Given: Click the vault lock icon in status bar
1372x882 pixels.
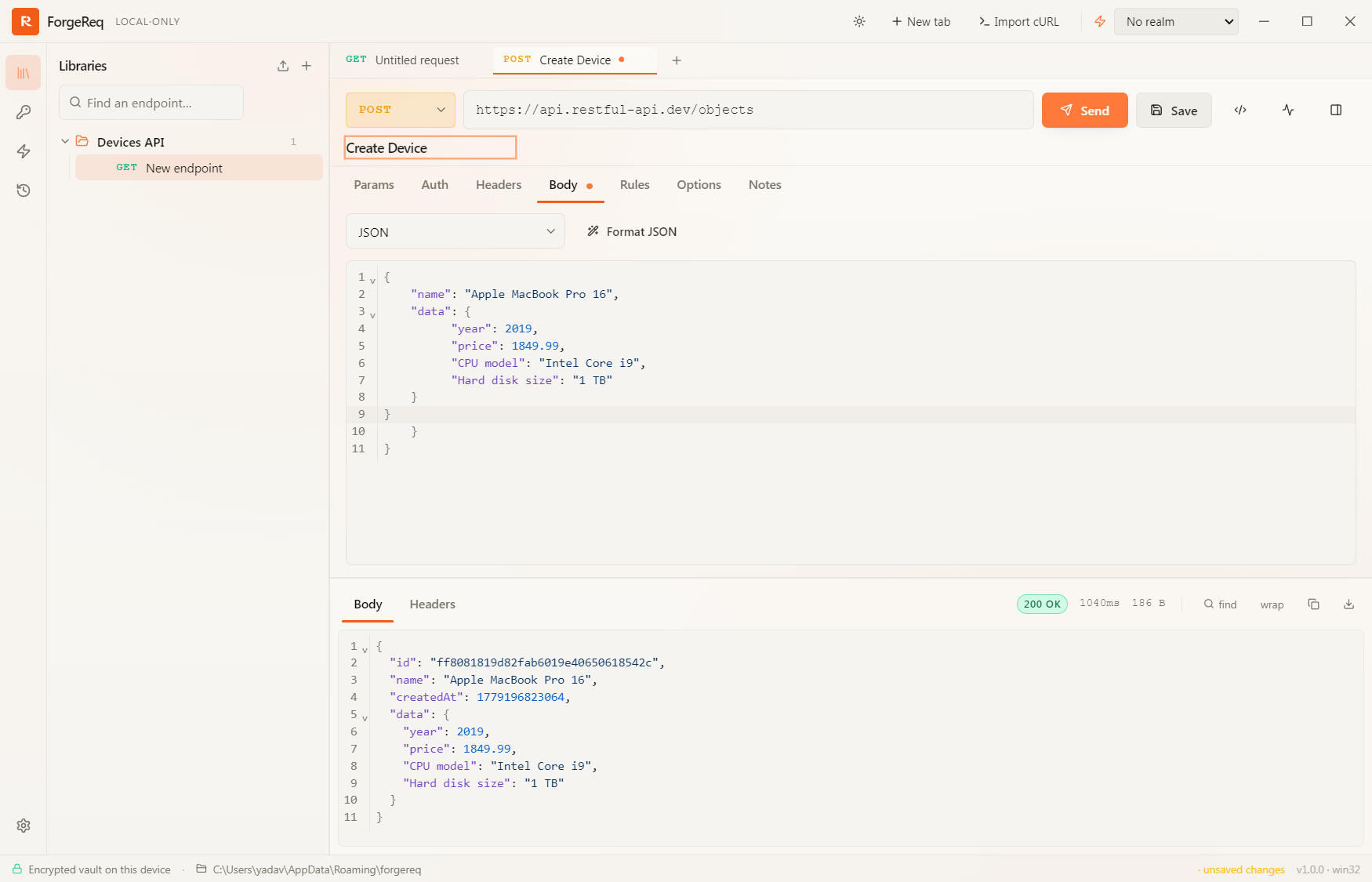Looking at the screenshot, I should click(17, 869).
